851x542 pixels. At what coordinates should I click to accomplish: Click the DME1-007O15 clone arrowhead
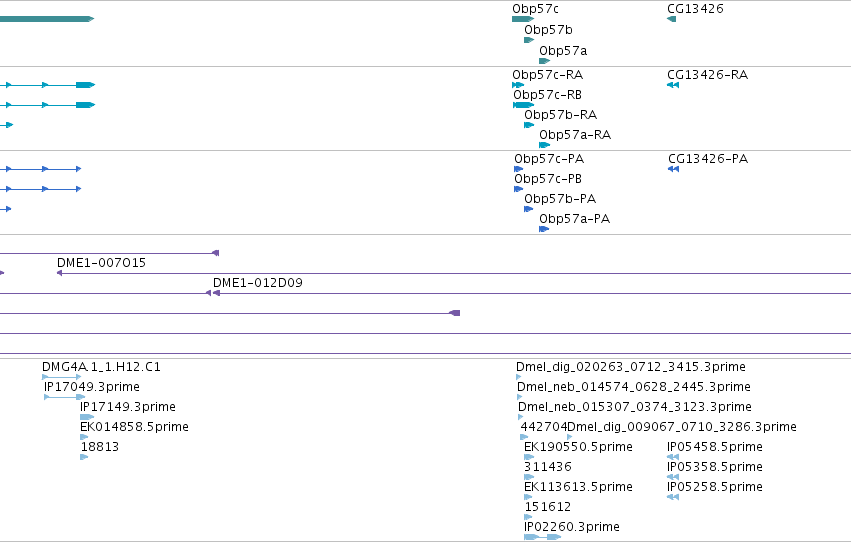coord(60,273)
